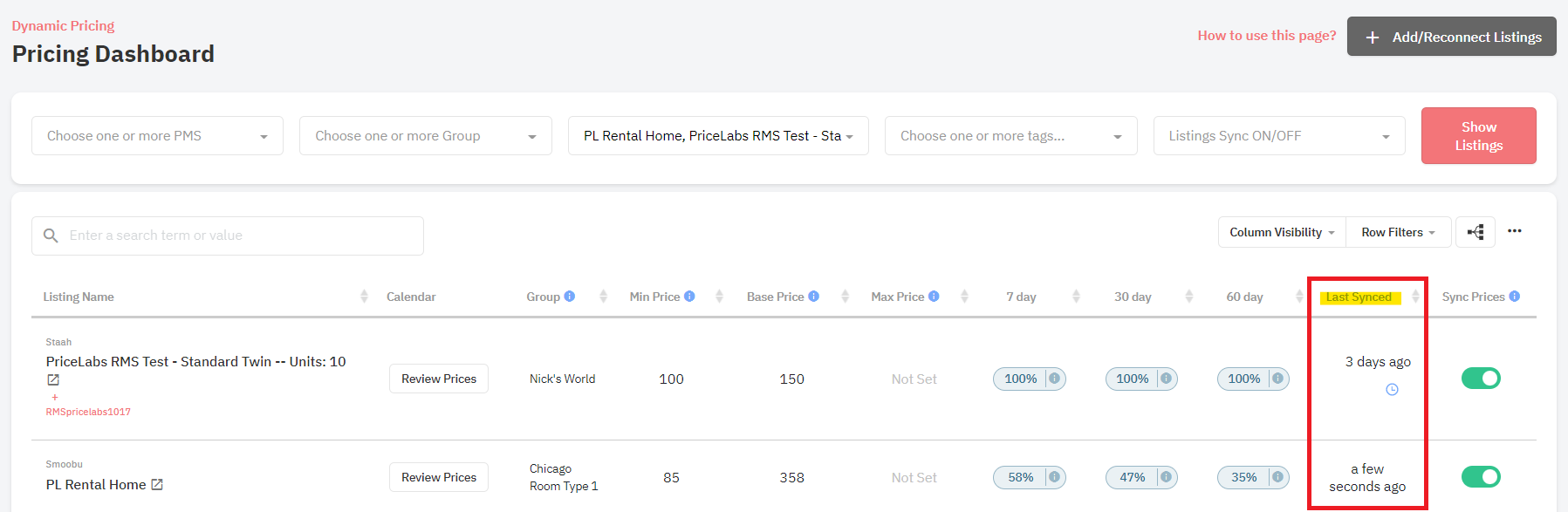Click the Base Price value 358

point(792,478)
